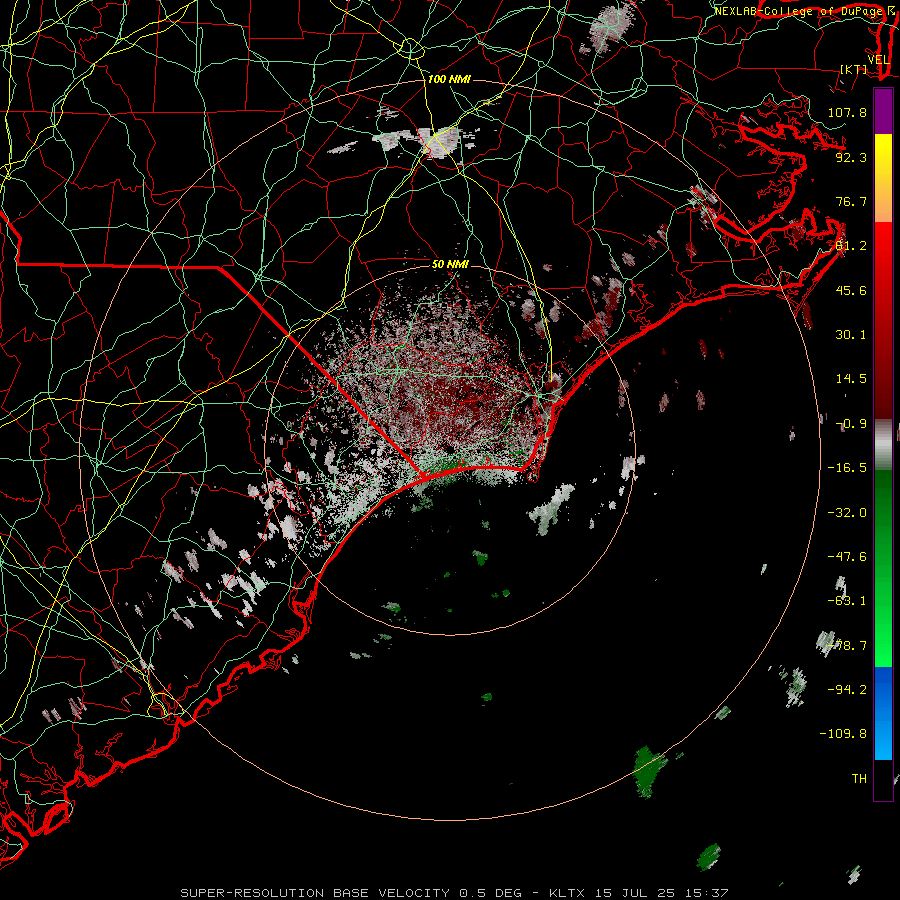Click the -0.9 legend value
This screenshot has height=900, width=900.
click(x=851, y=424)
